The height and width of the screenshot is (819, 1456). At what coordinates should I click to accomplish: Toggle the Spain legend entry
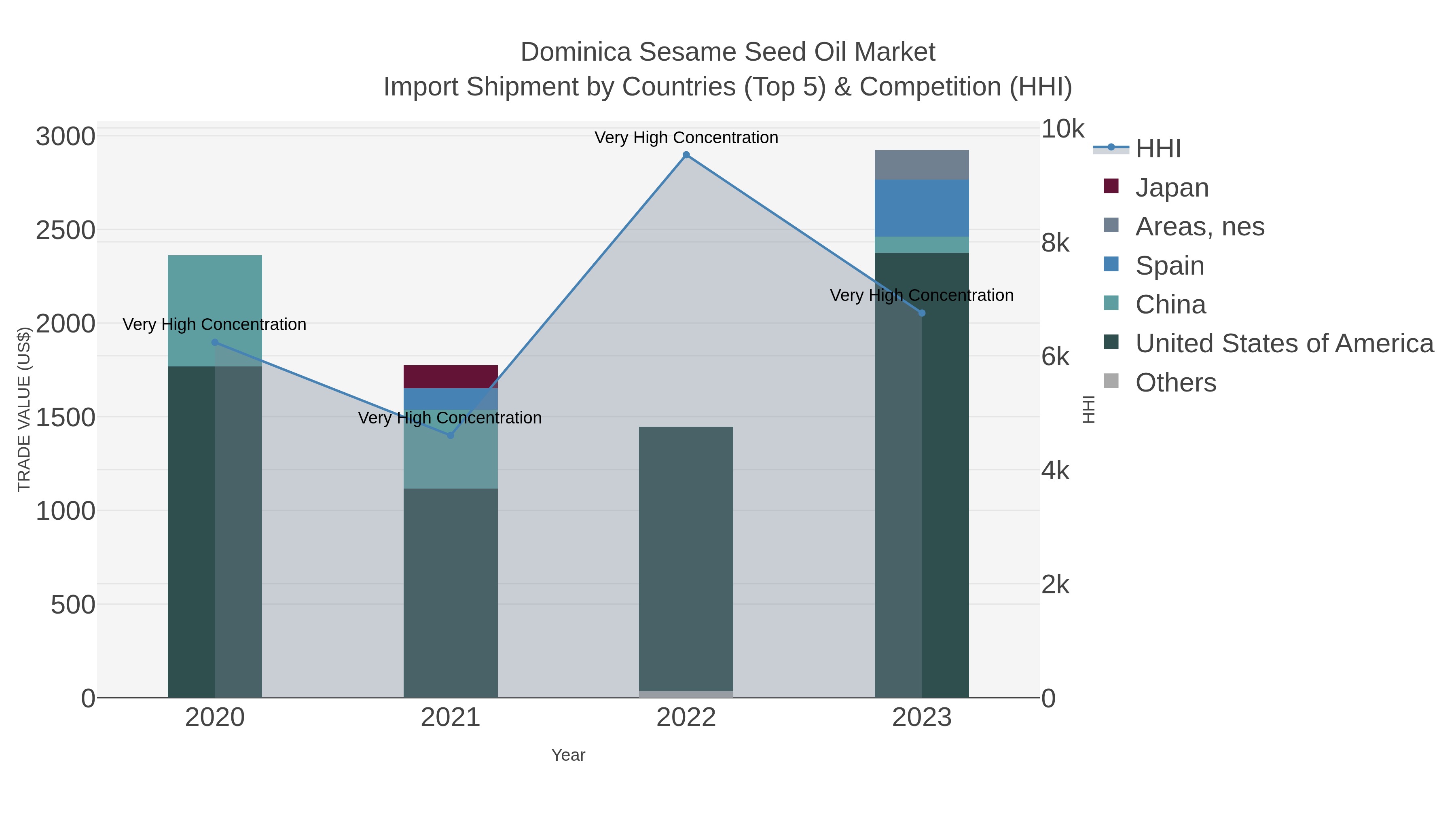coord(1153,265)
